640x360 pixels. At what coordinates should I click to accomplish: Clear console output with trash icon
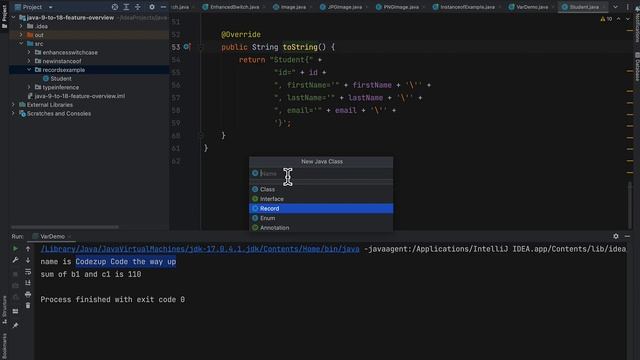tap(28, 305)
